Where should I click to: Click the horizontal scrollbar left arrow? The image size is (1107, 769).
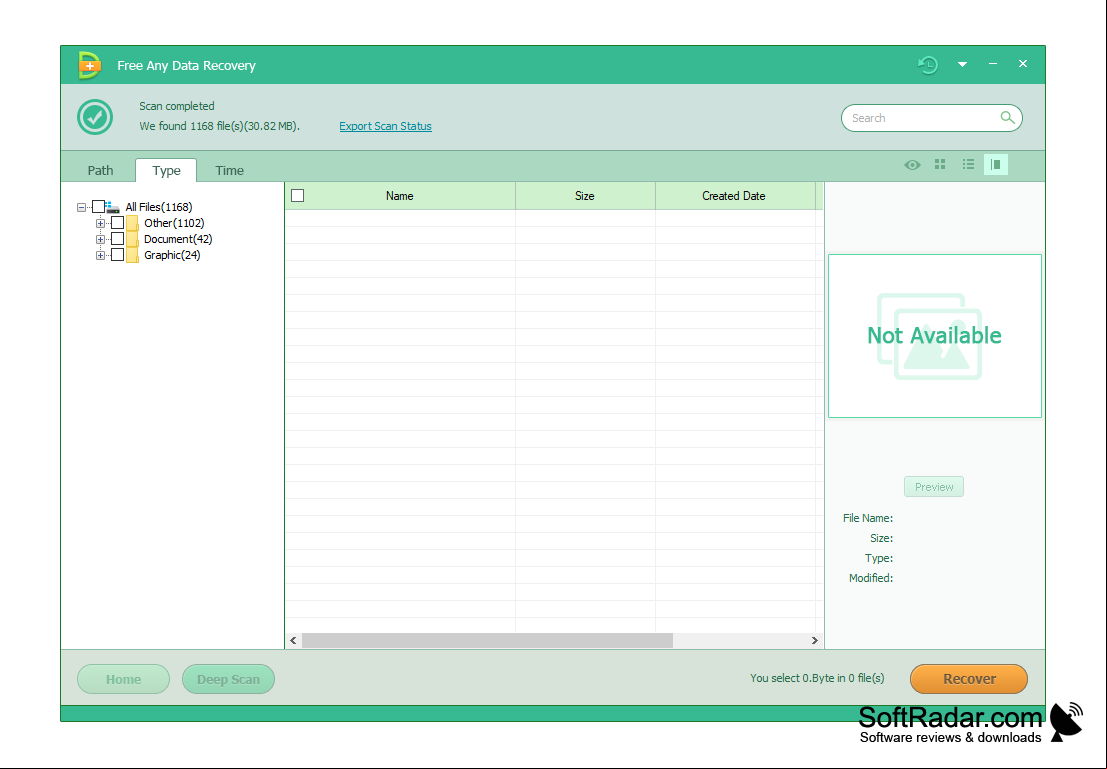point(294,640)
